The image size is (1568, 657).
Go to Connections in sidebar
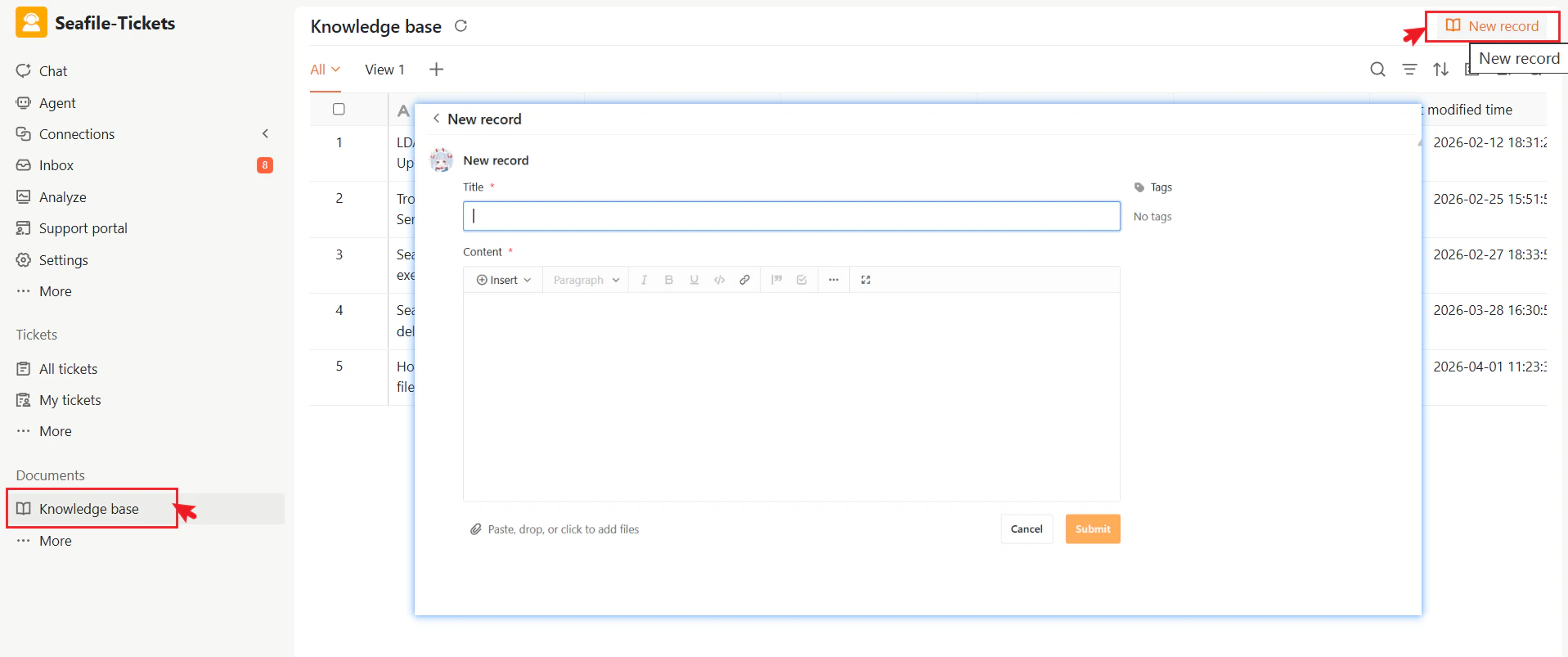pos(77,134)
